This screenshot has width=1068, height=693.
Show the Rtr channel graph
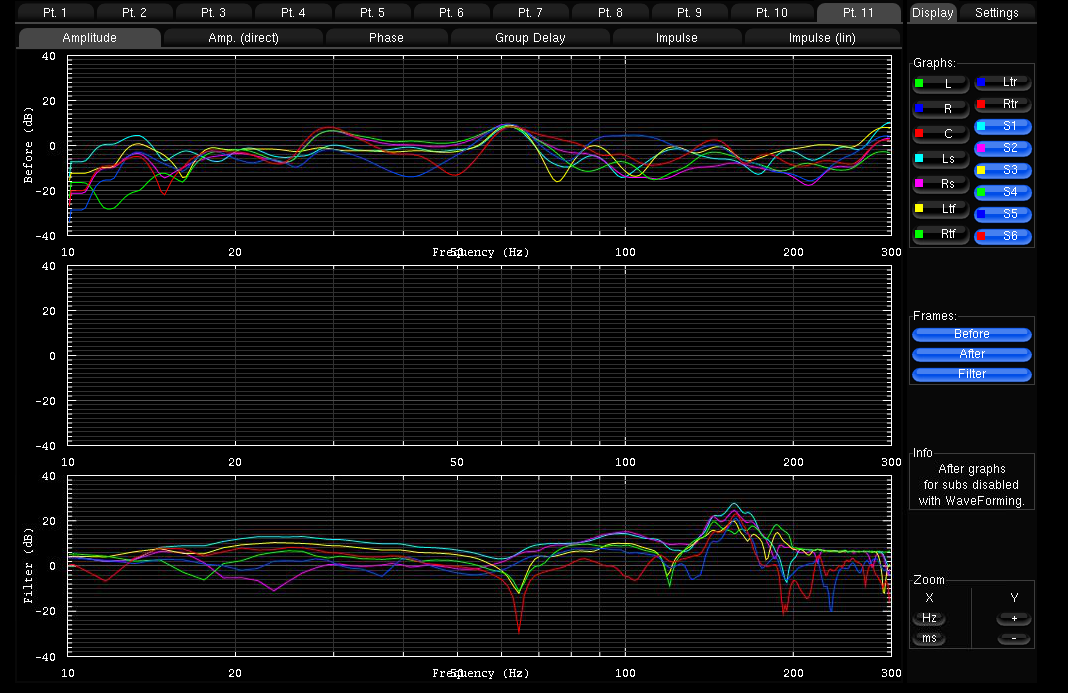click(x=1002, y=104)
